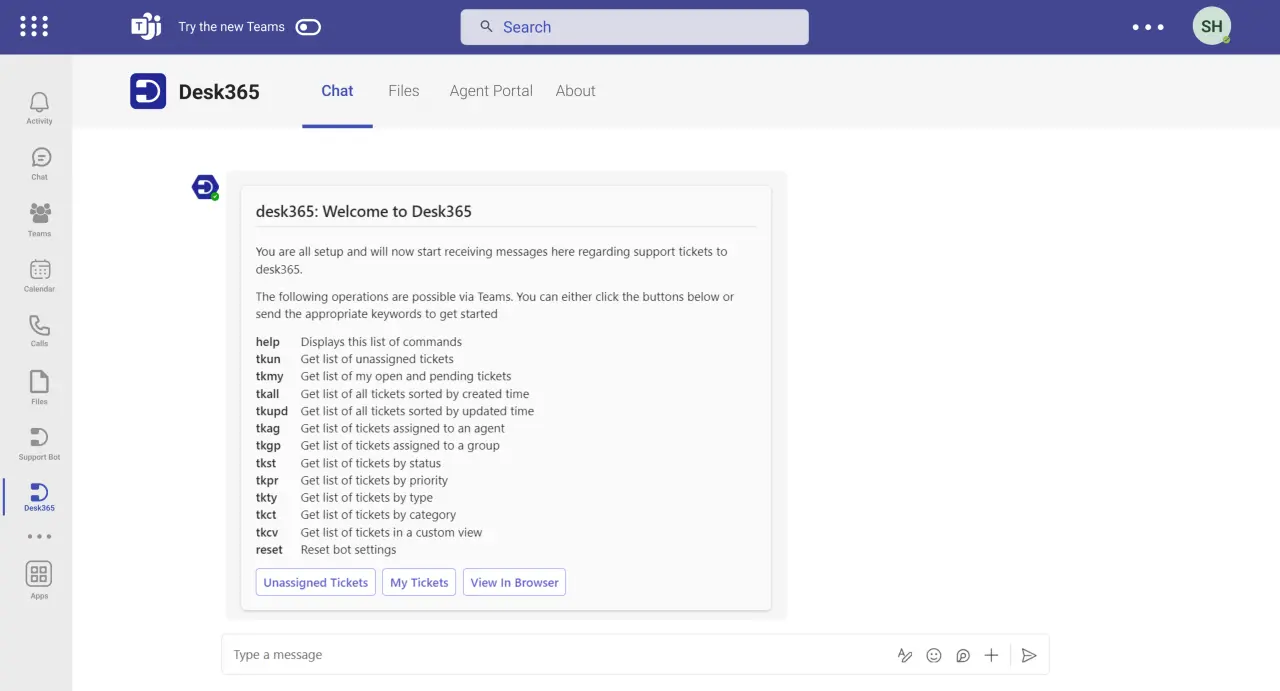Select the Support Bot sidebar icon
This screenshot has width=1280, height=691.
38,442
